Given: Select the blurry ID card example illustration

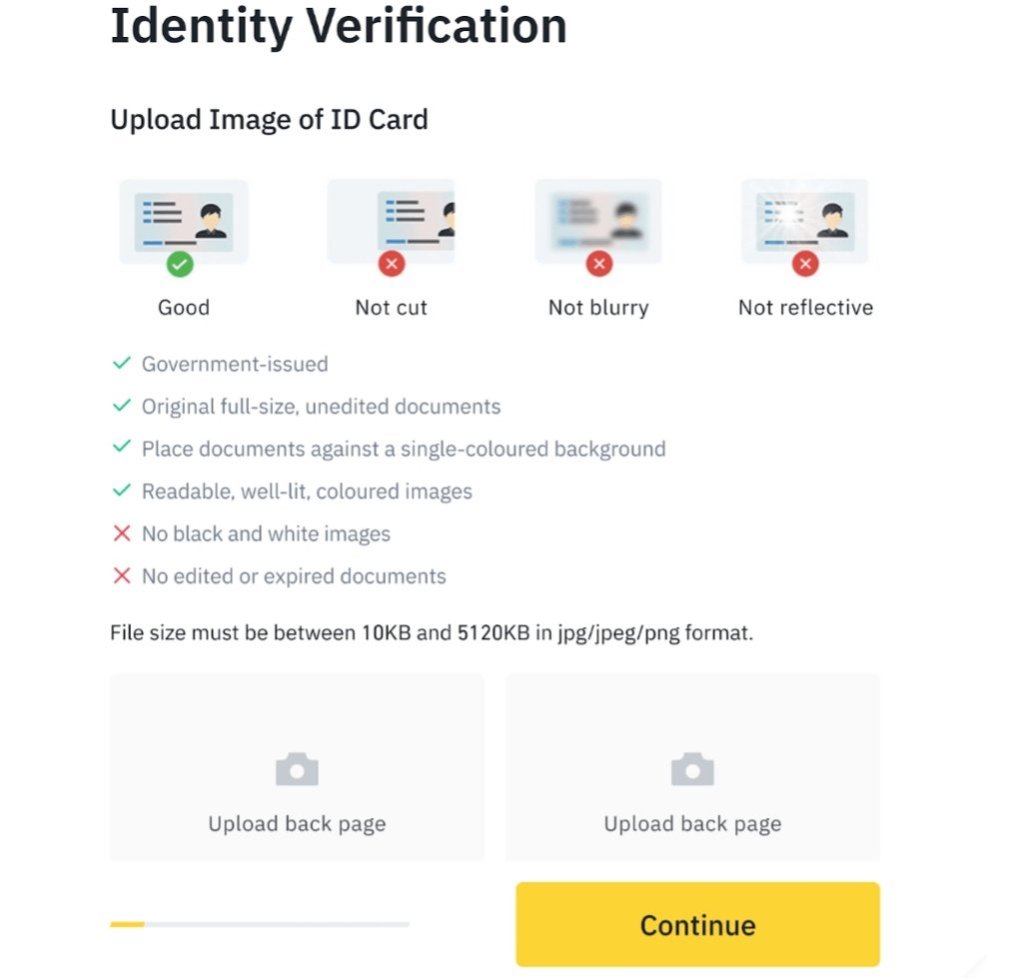Looking at the screenshot, I should click(x=598, y=221).
